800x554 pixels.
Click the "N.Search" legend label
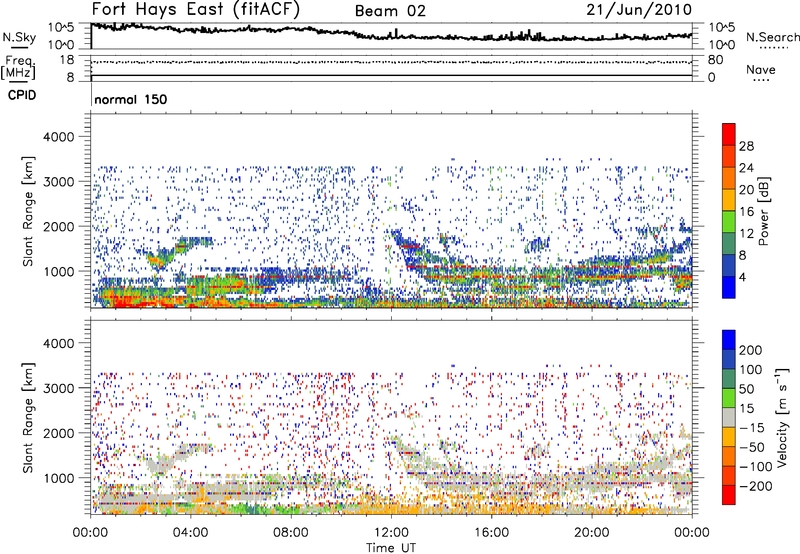point(772,37)
